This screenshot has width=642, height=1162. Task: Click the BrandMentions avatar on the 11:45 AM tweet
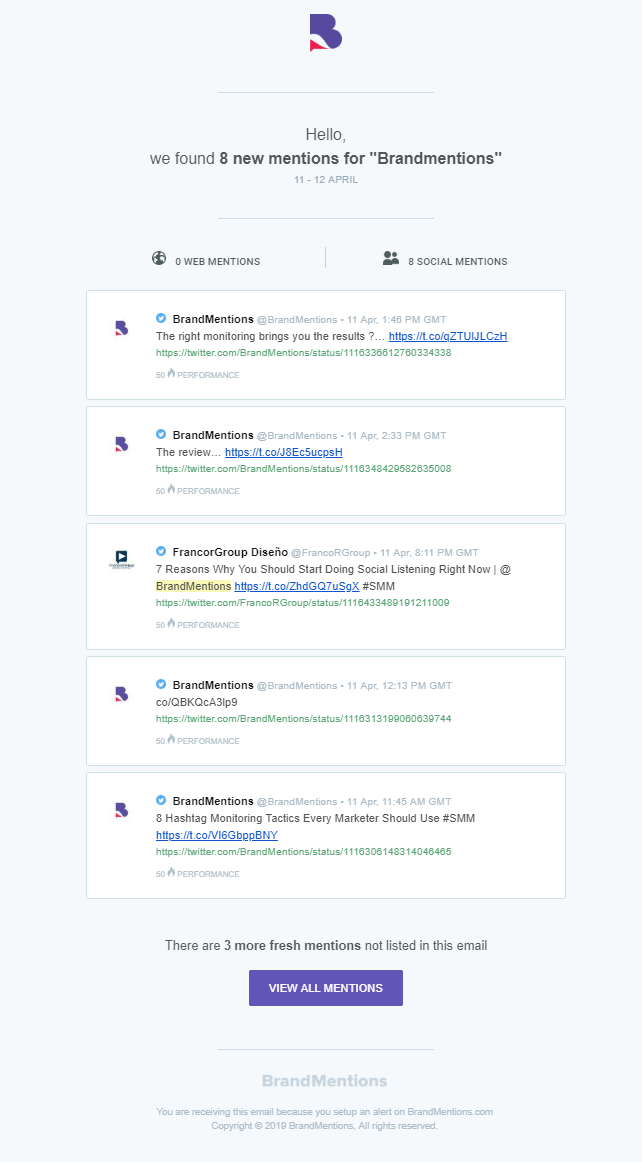pos(122,810)
